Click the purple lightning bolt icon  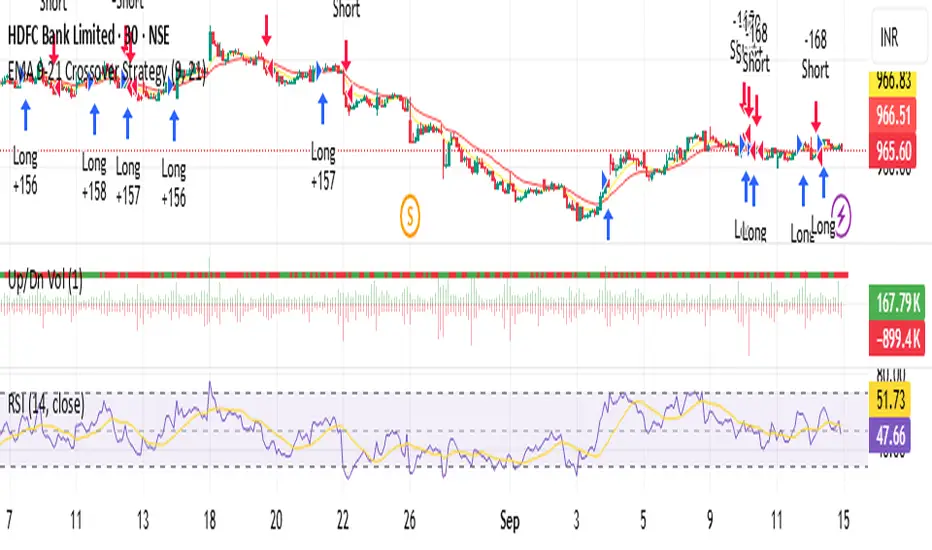[x=841, y=215]
